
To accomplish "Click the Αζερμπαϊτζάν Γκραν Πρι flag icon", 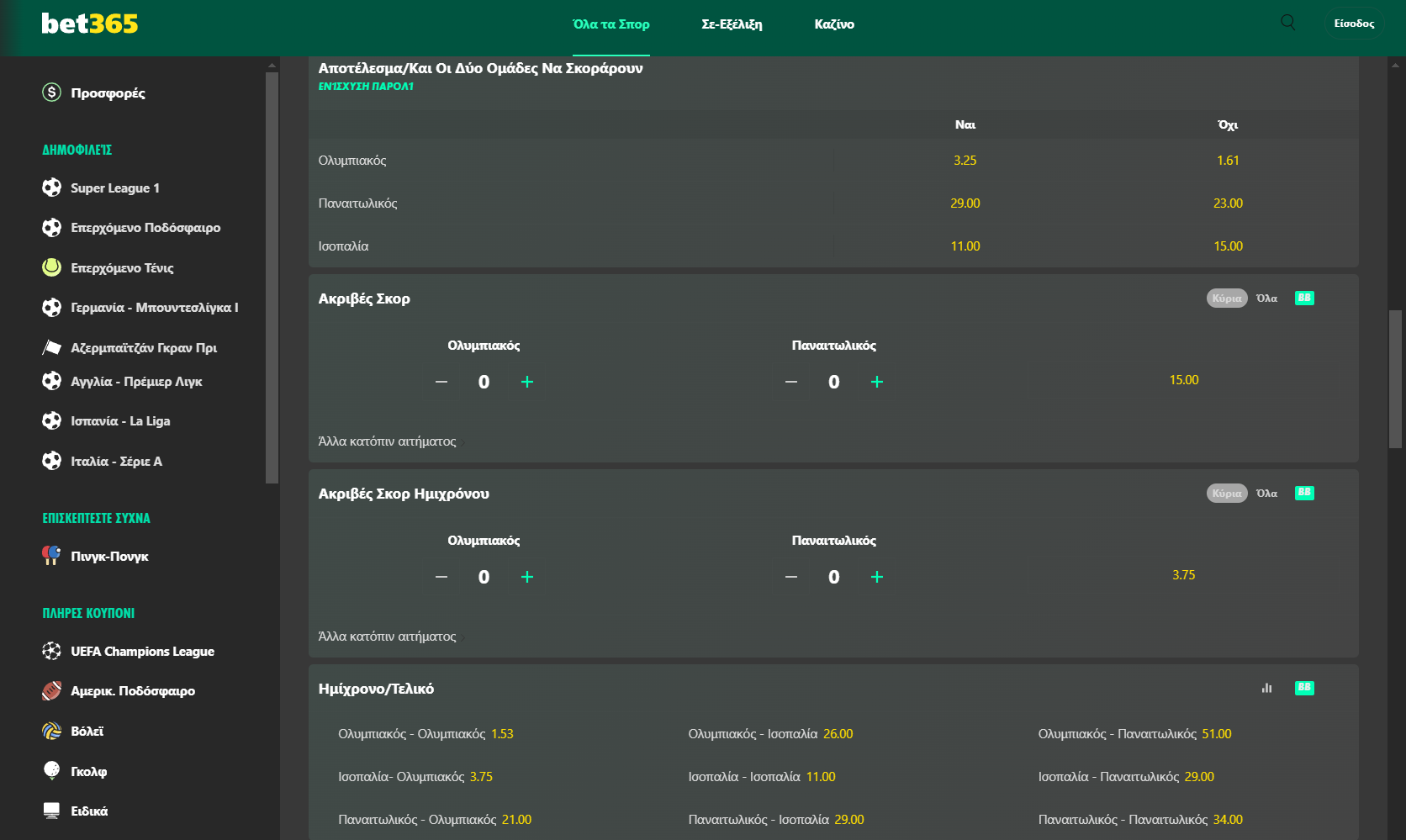I will coord(52,347).
